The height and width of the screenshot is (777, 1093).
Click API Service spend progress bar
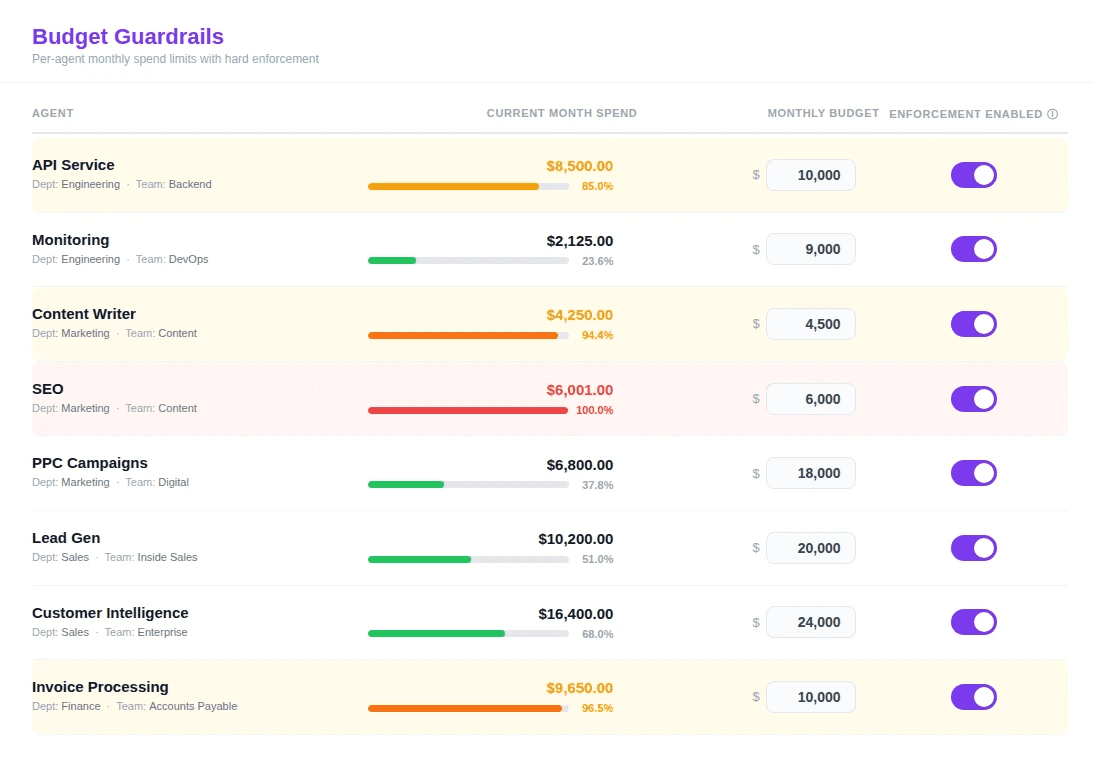click(468, 187)
